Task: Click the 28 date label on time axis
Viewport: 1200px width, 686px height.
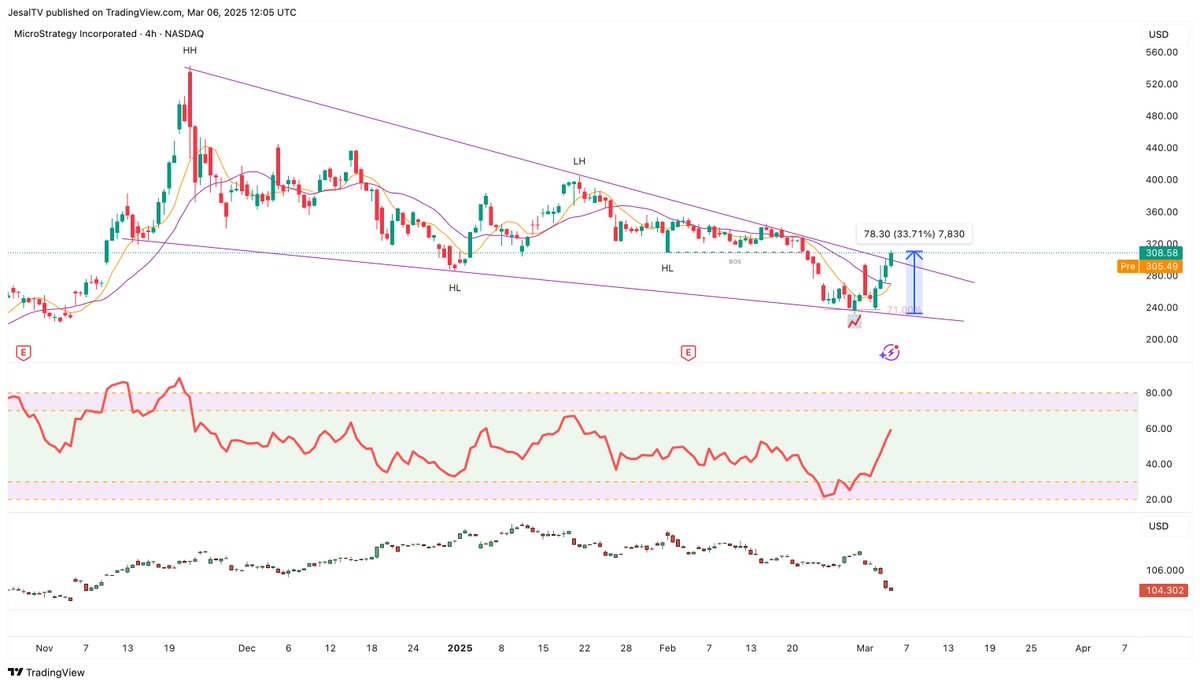Action: pos(626,648)
